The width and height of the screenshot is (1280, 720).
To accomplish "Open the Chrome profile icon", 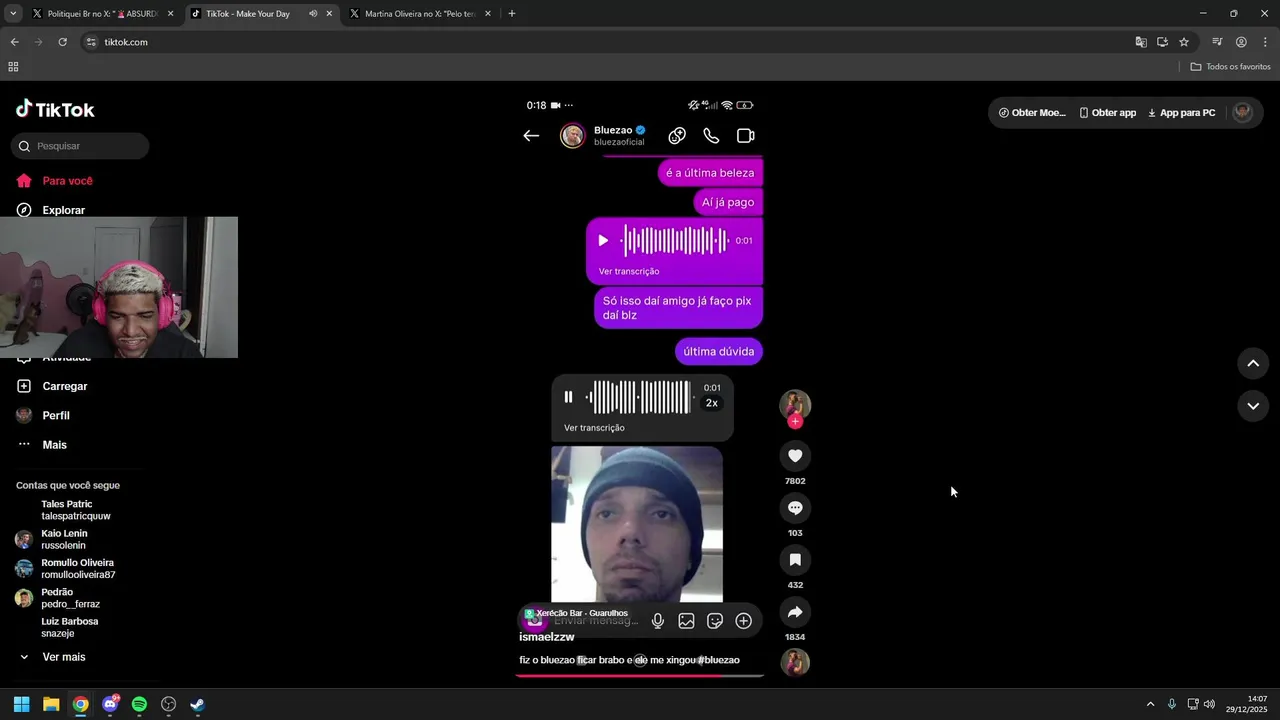I will tap(1241, 42).
